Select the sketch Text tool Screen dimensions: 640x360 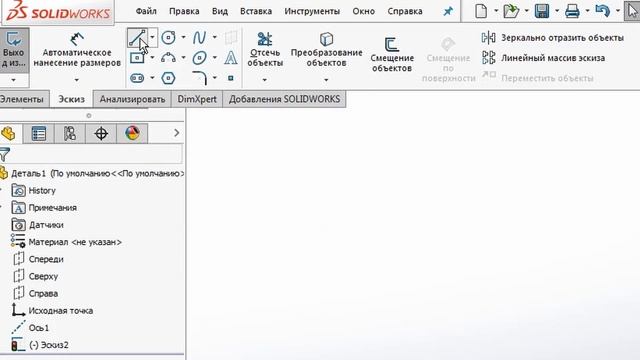click(231, 58)
